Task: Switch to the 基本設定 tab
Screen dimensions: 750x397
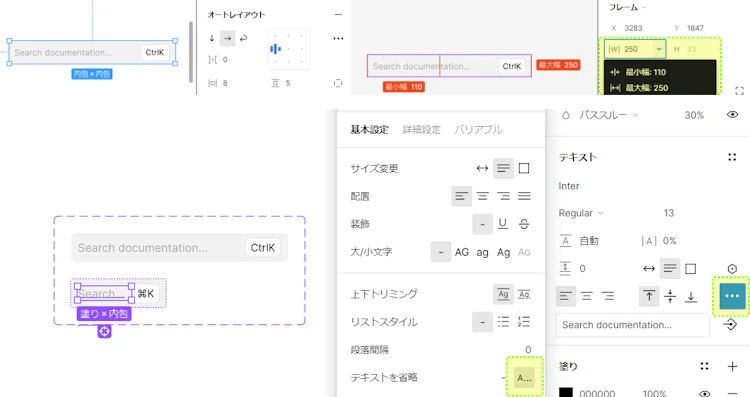Action: click(369, 130)
